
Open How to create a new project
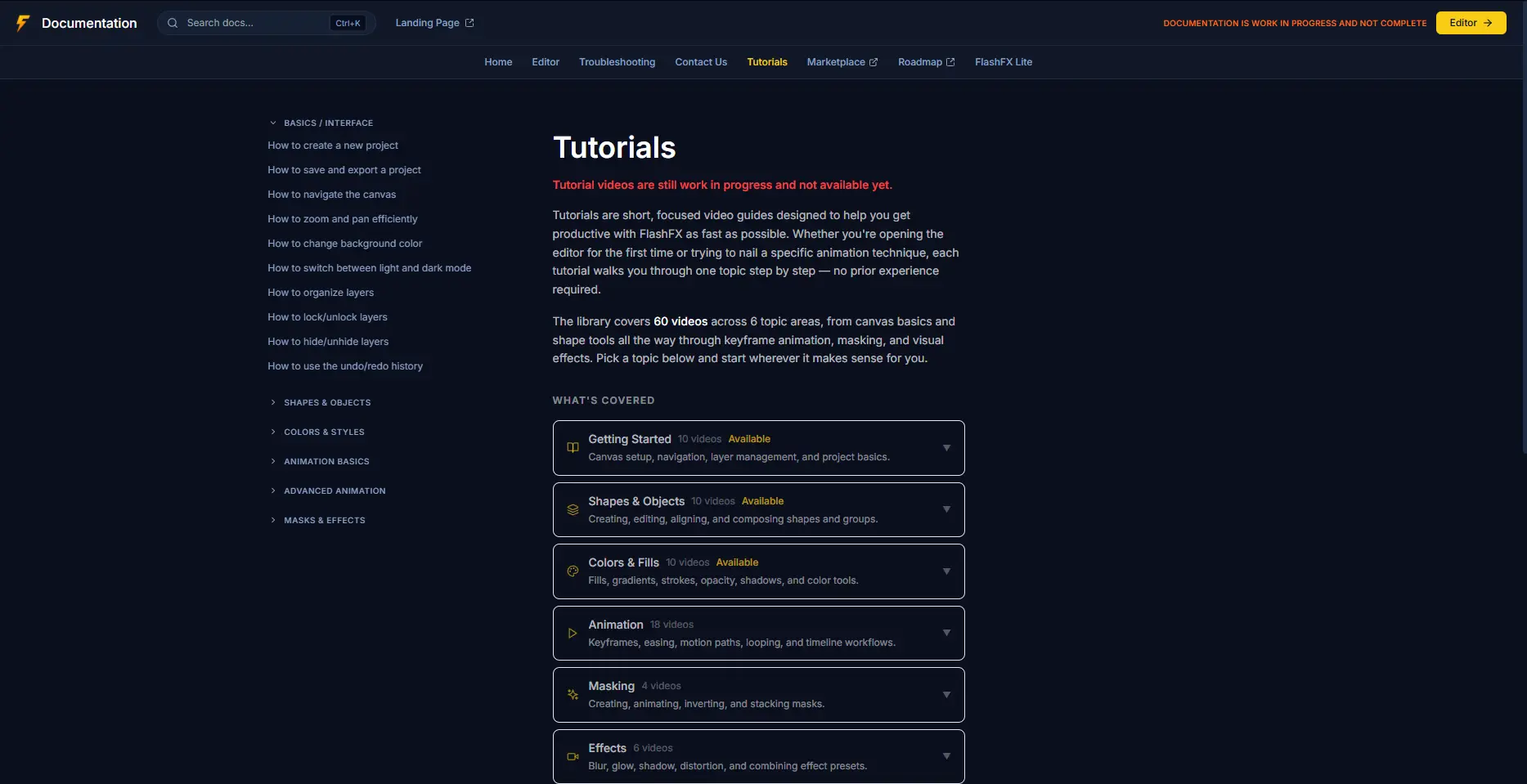click(x=333, y=146)
